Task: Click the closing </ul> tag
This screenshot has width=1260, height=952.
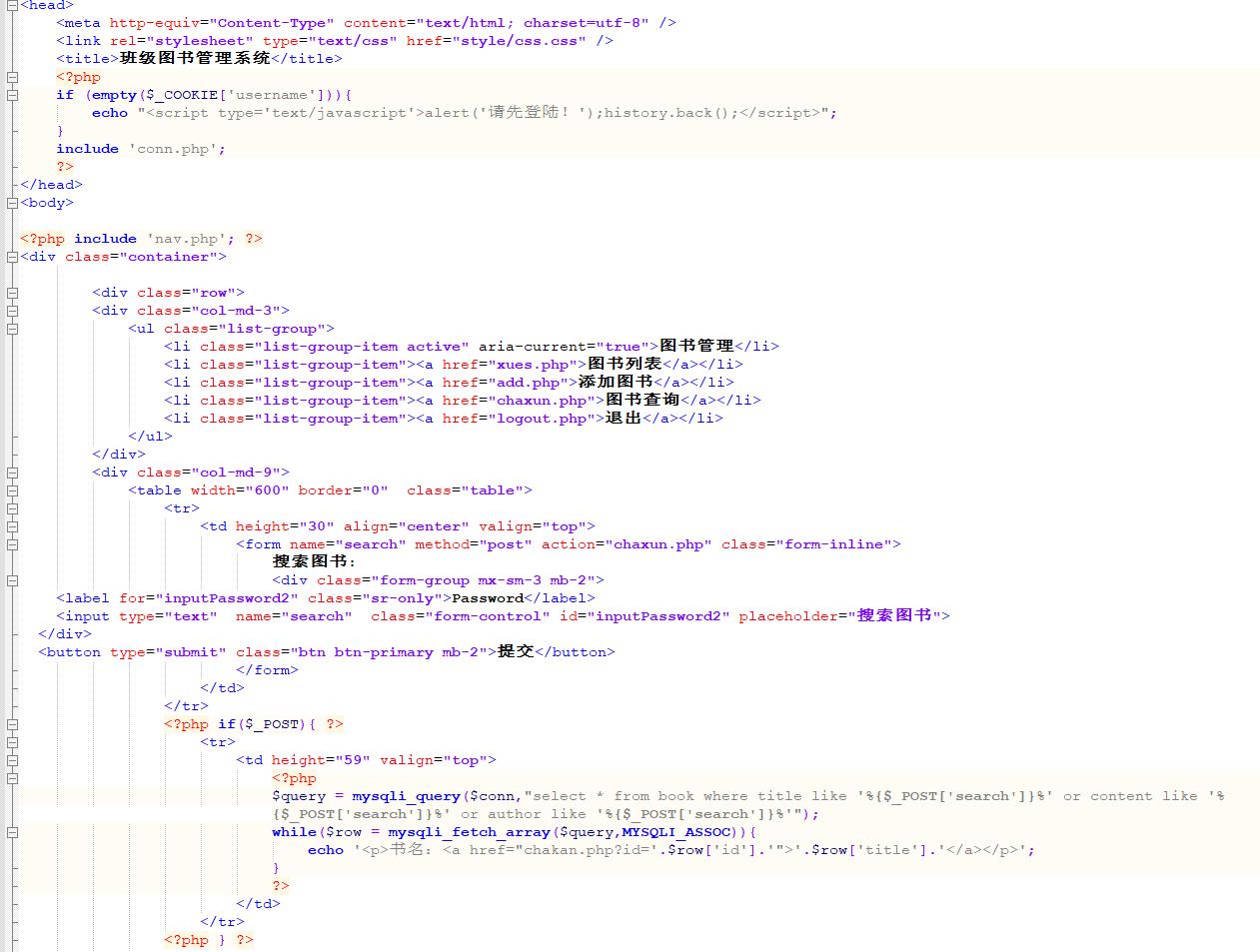Action: click(x=150, y=437)
